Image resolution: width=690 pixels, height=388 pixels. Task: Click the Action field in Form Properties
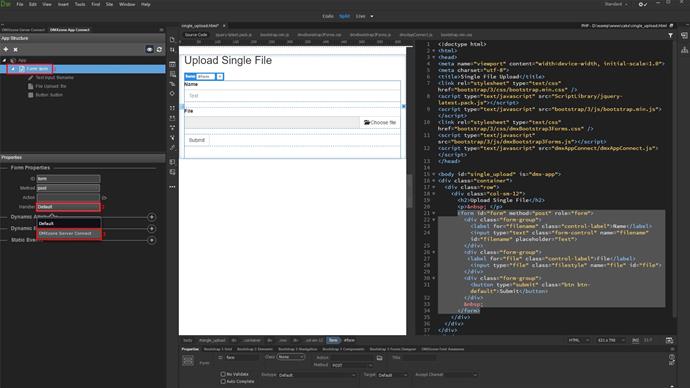(68, 198)
